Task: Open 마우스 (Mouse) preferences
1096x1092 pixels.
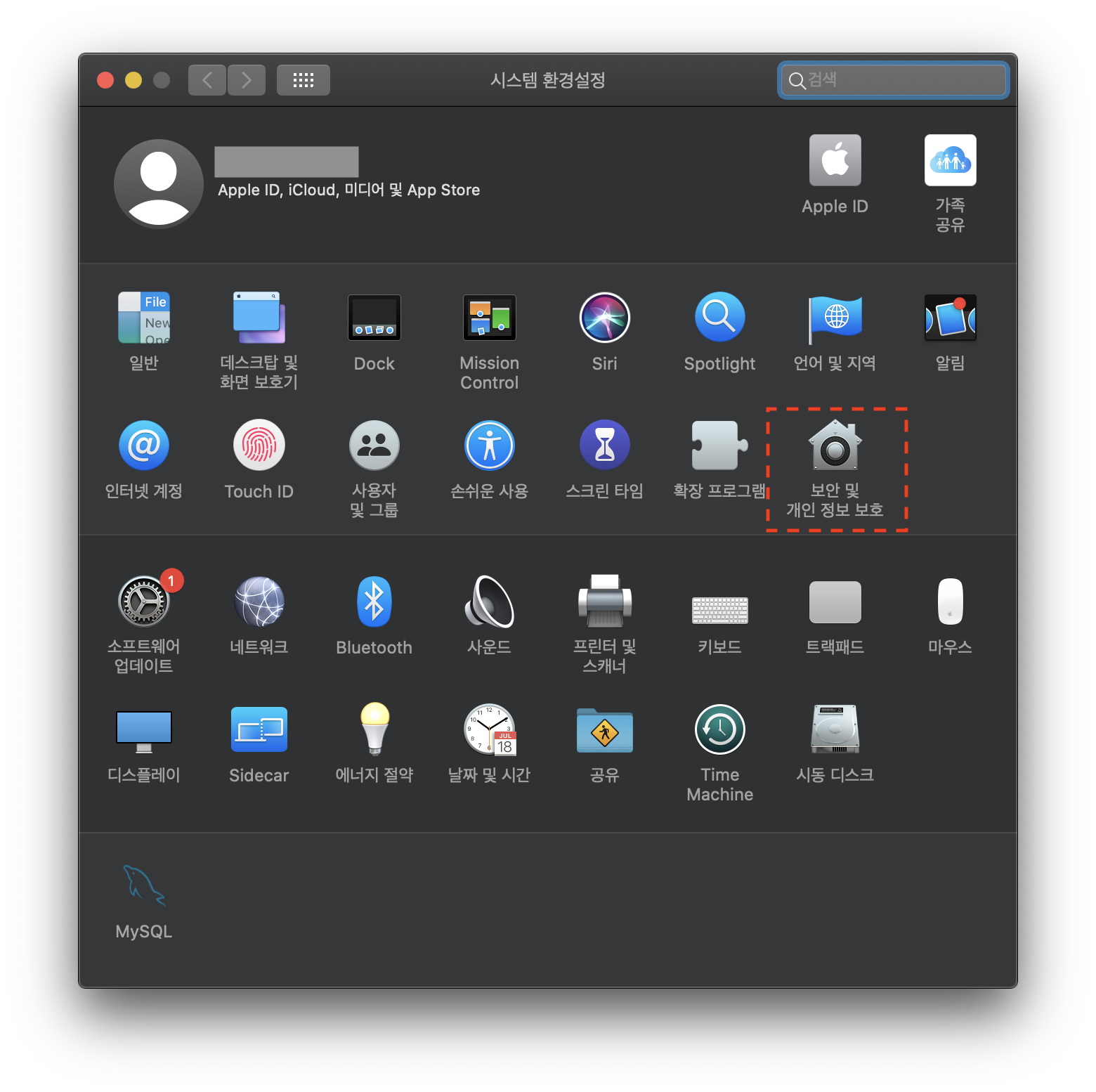Action: click(951, 602)
